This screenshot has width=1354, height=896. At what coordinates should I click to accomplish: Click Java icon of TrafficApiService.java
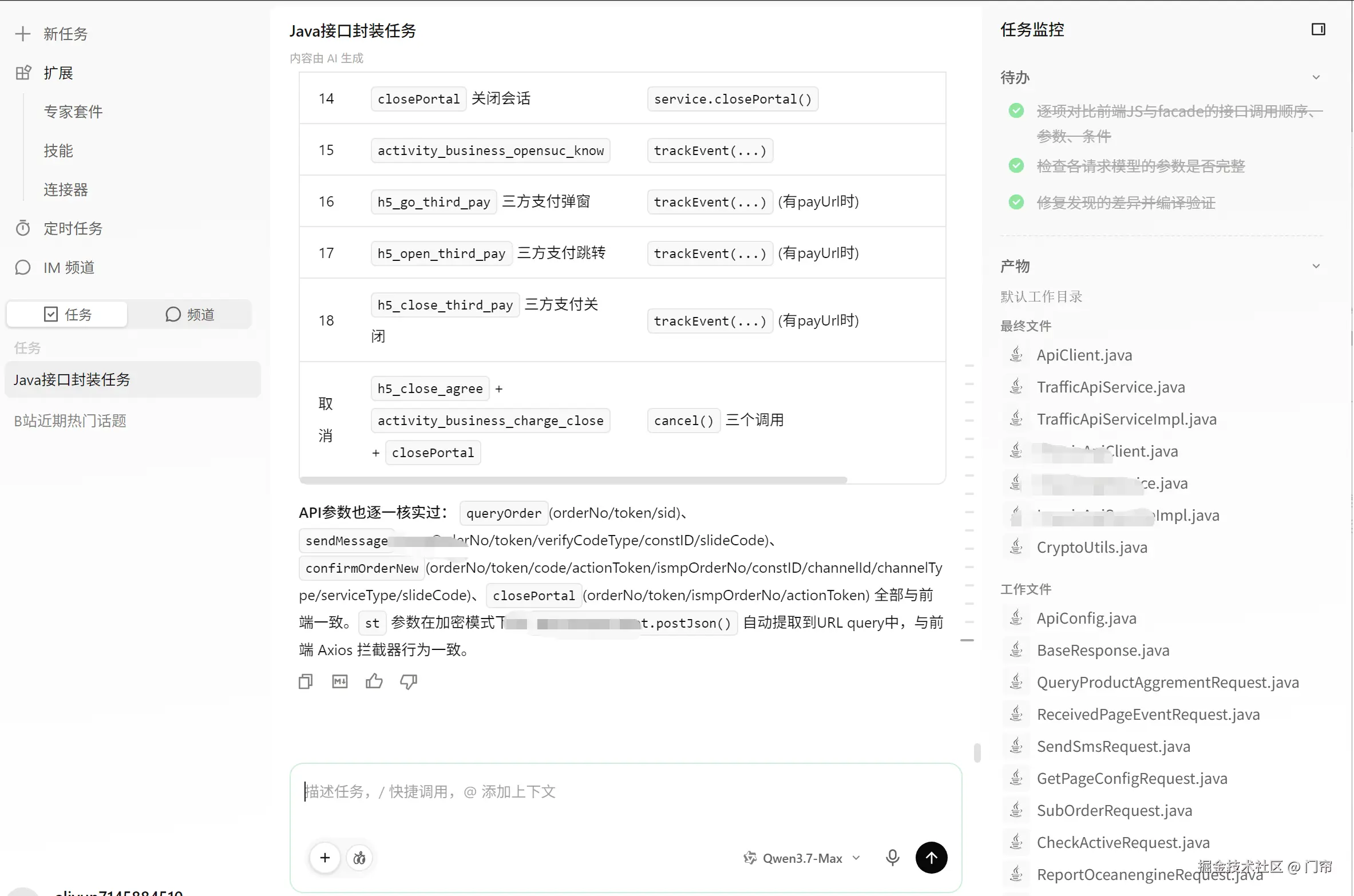[x=1016, y=387]
